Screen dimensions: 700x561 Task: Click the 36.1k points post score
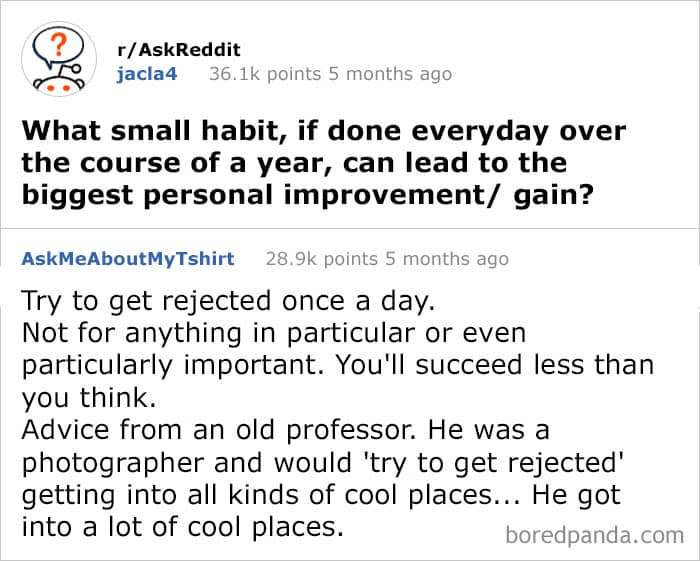[267, 73]
